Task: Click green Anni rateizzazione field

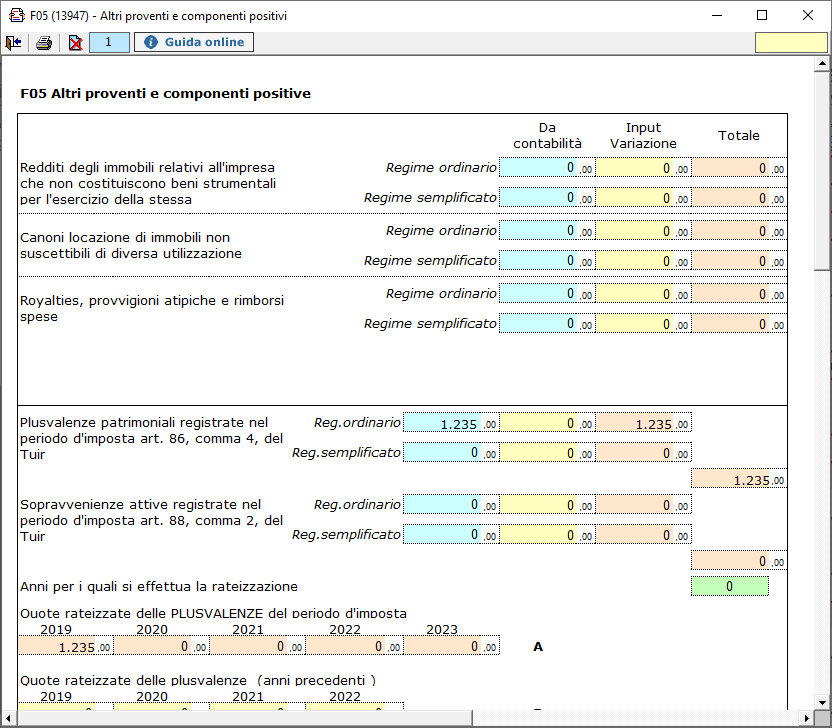Action: click(730, 586)
